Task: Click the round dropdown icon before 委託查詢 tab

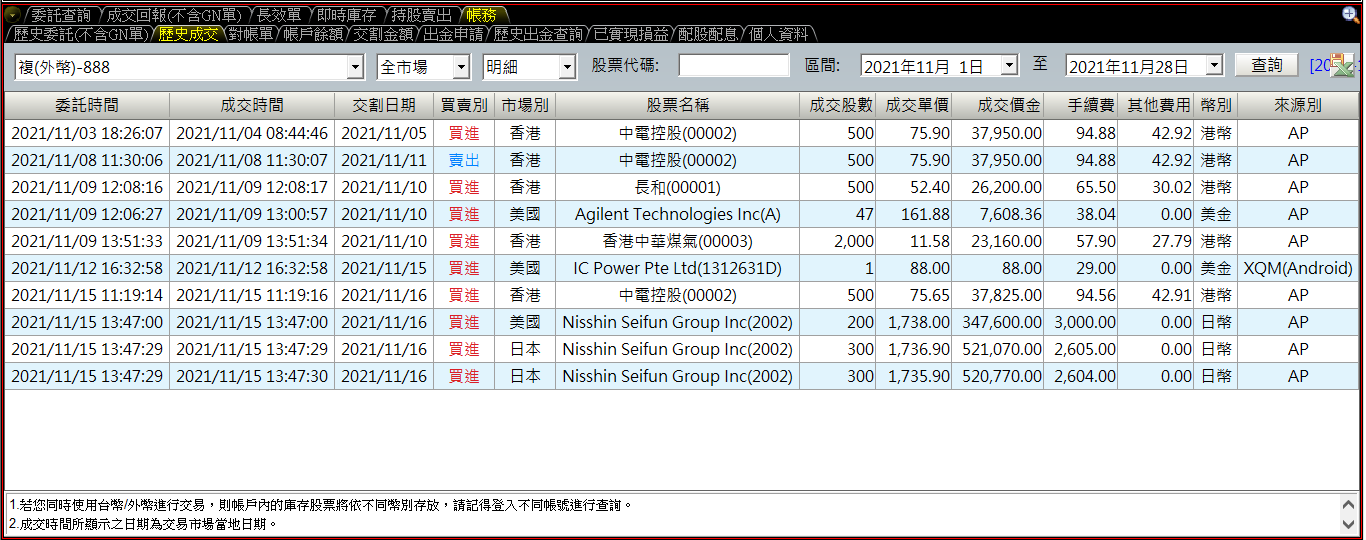Action: [x=12, y=15]
